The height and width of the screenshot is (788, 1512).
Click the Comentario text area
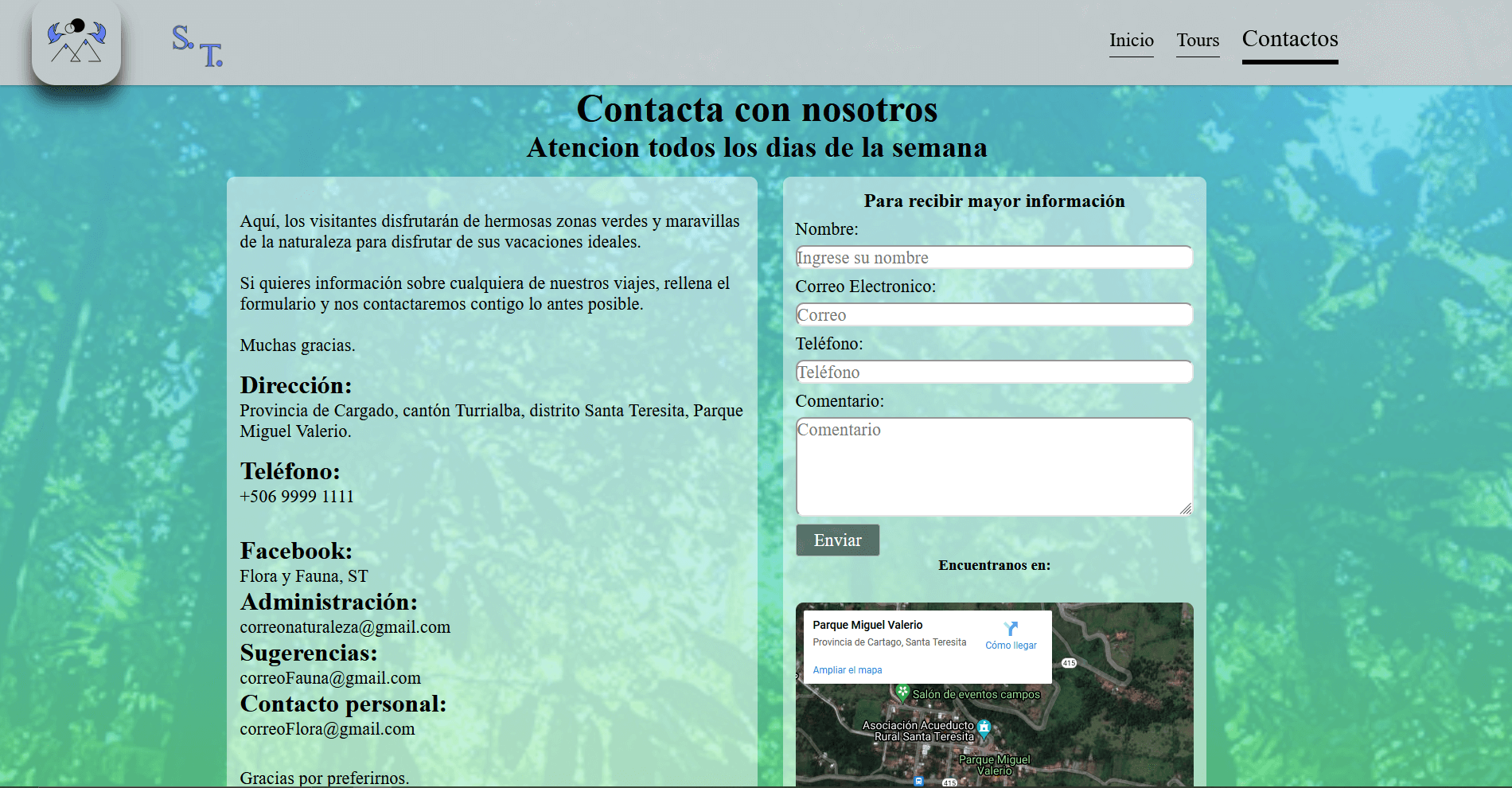pos(994,466)
